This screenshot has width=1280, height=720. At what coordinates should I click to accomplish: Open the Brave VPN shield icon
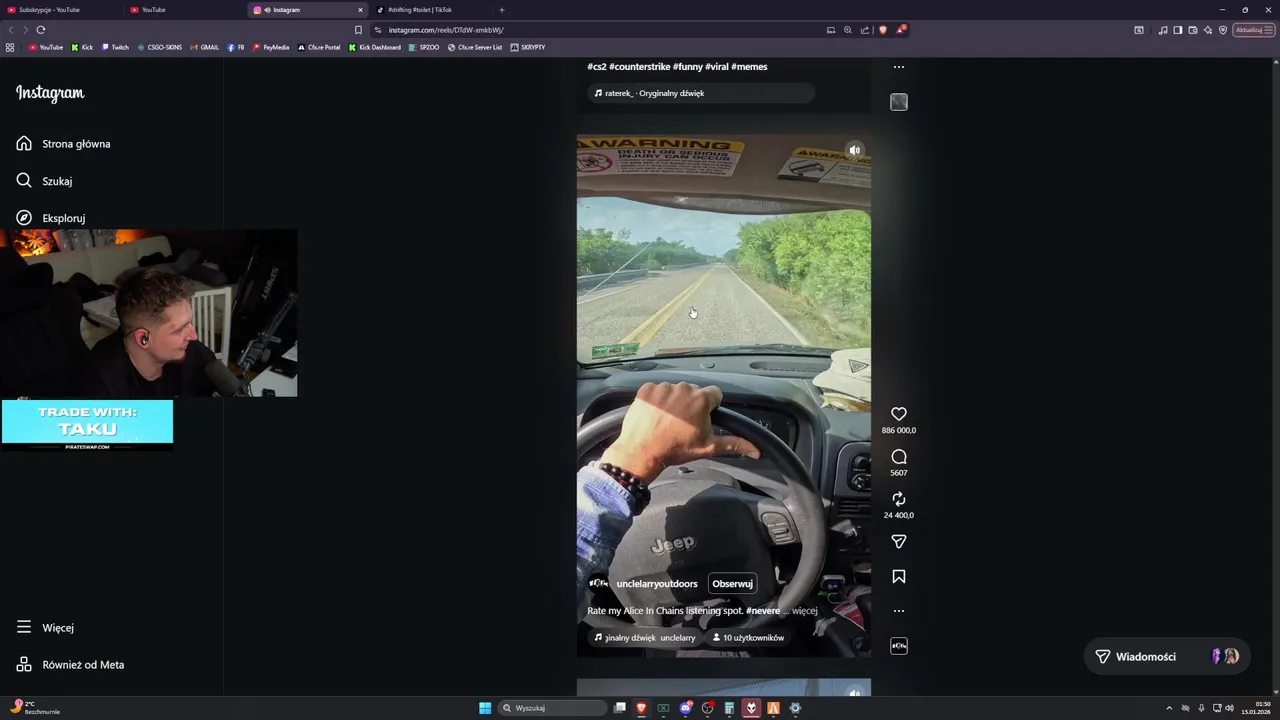(x=1222, y=30)
